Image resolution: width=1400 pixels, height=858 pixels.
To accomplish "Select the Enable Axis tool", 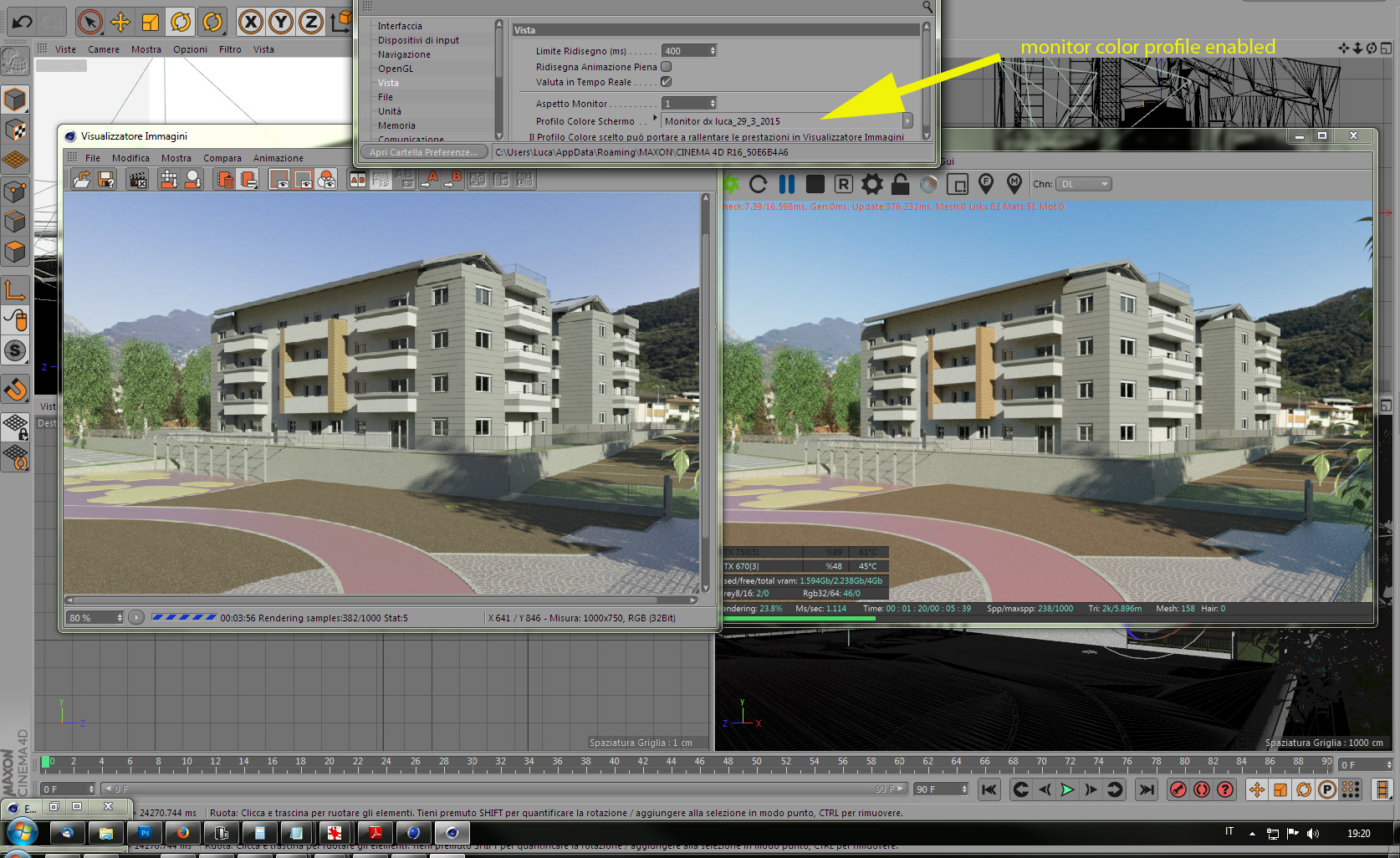I will pos(15,290).
